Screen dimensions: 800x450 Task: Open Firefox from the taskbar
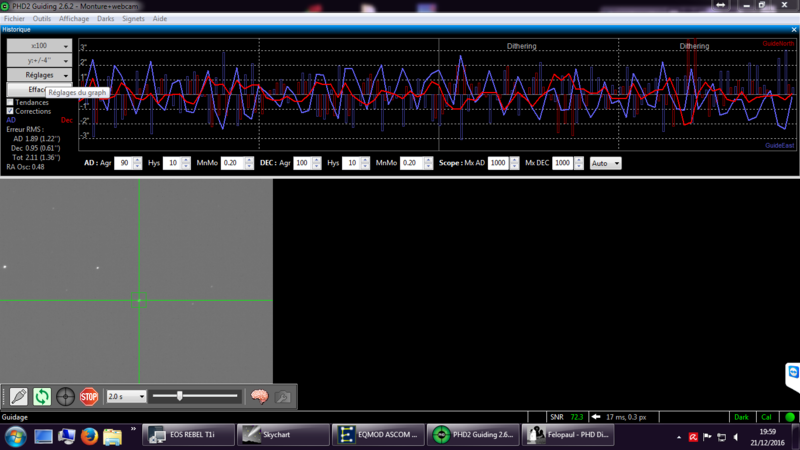(x=89, y=436)
